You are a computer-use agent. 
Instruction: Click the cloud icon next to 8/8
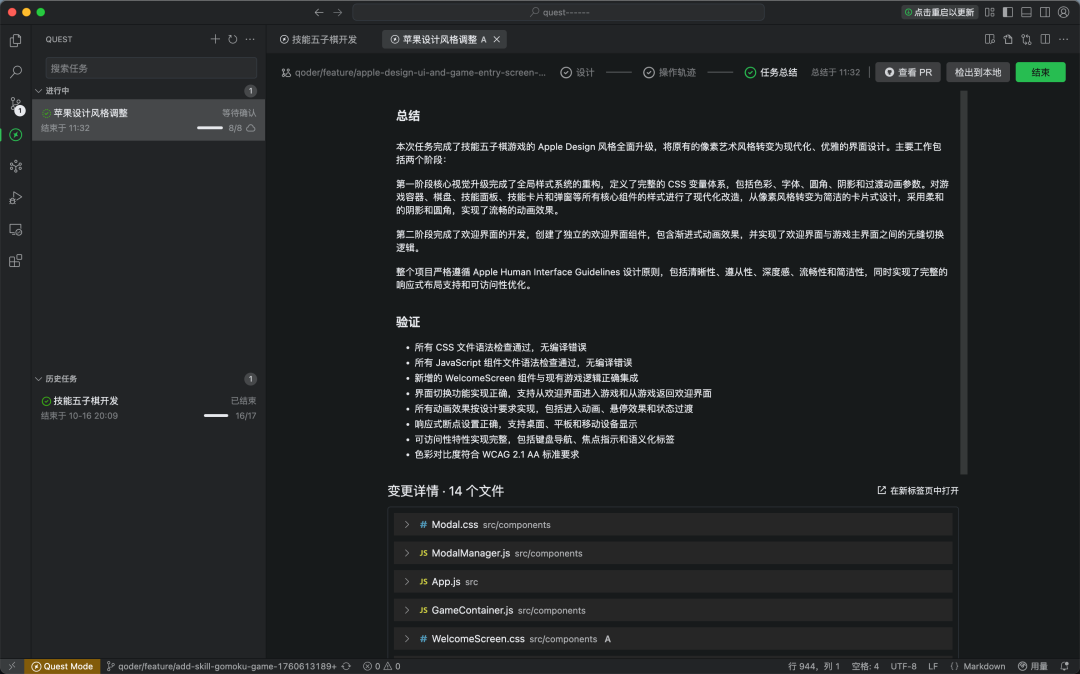pyautogui.click(x=251, y=128)
